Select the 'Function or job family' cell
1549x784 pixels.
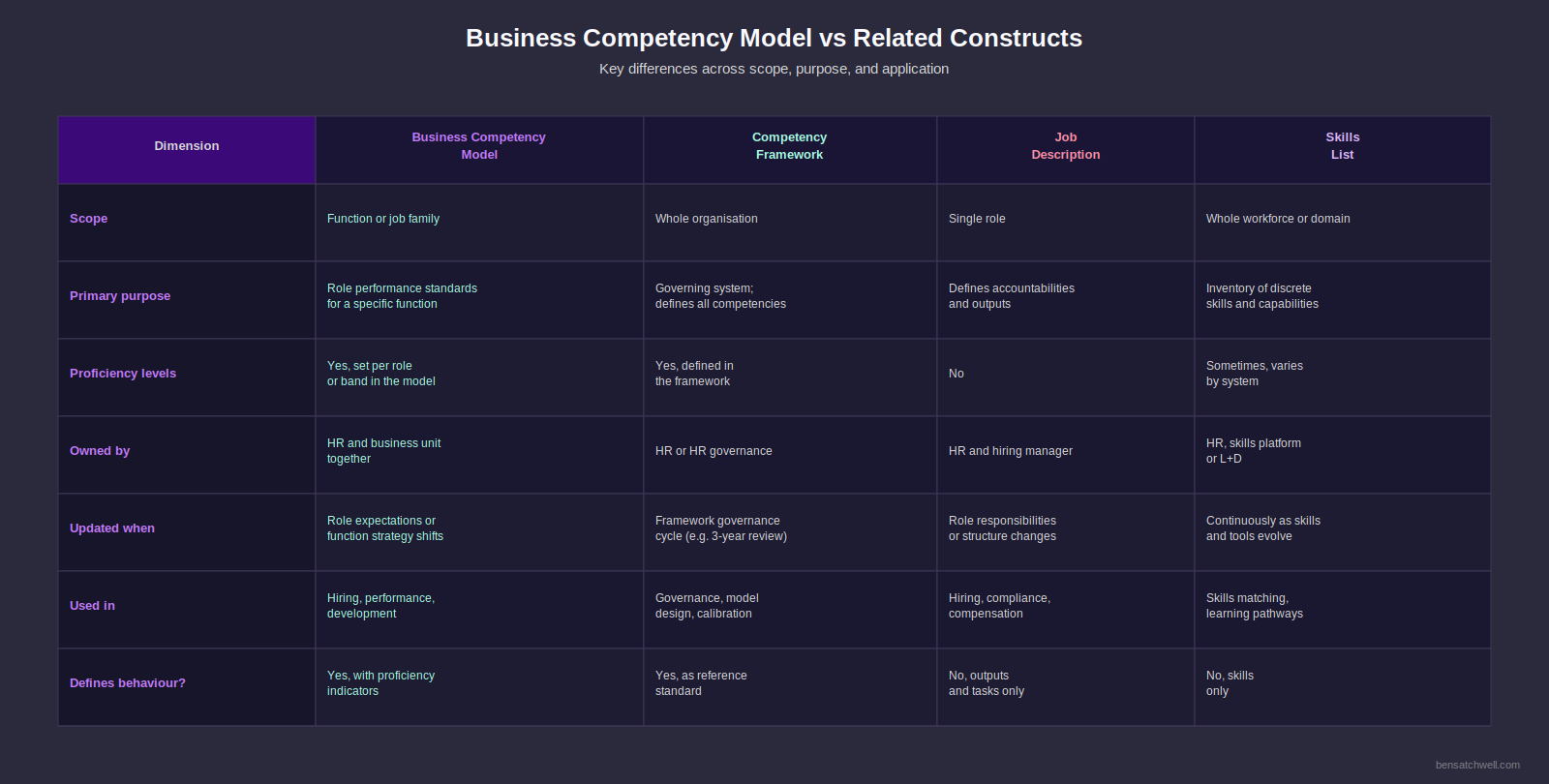coord(479,223)
